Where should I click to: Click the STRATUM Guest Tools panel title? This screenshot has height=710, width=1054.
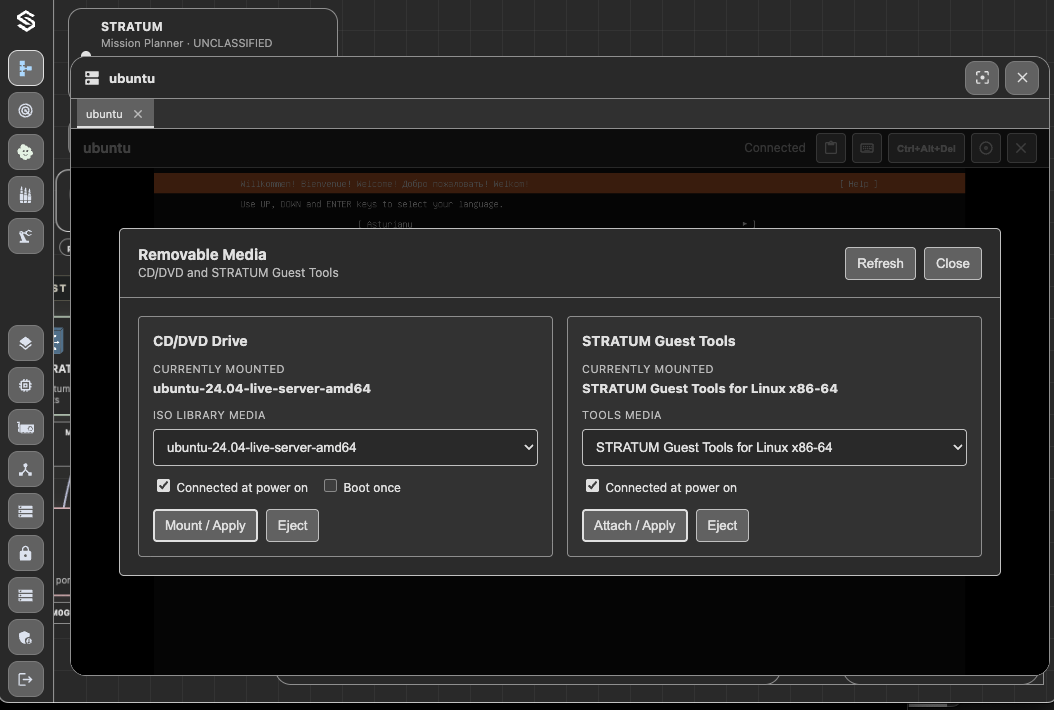click(659, 341)
